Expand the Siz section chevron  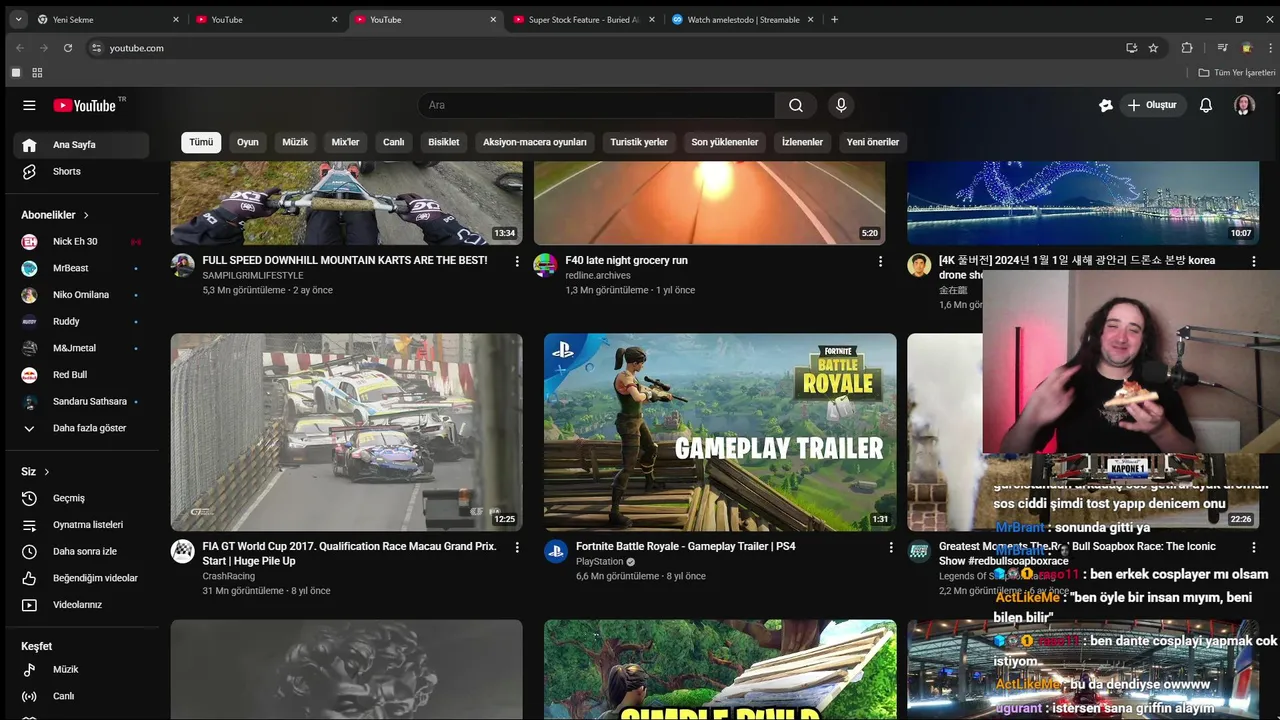coord(46,472)
